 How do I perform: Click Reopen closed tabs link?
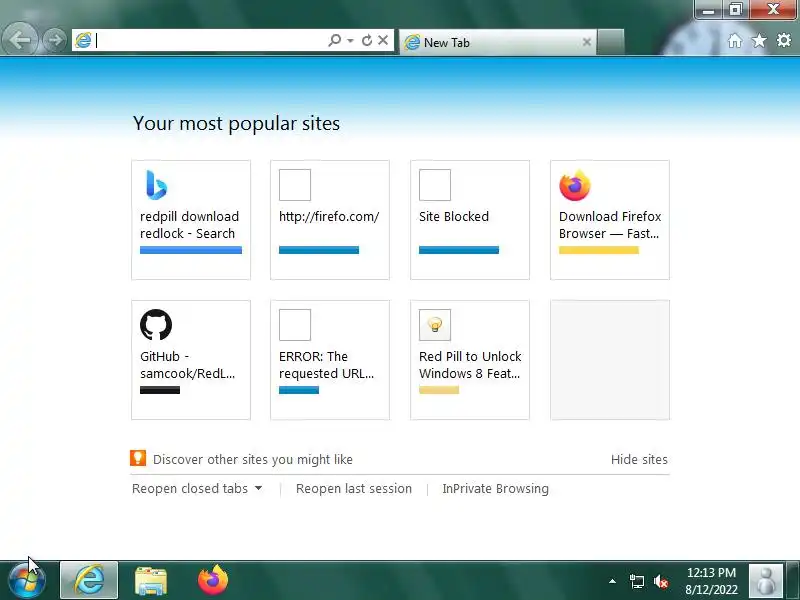[x=190, y=488]
